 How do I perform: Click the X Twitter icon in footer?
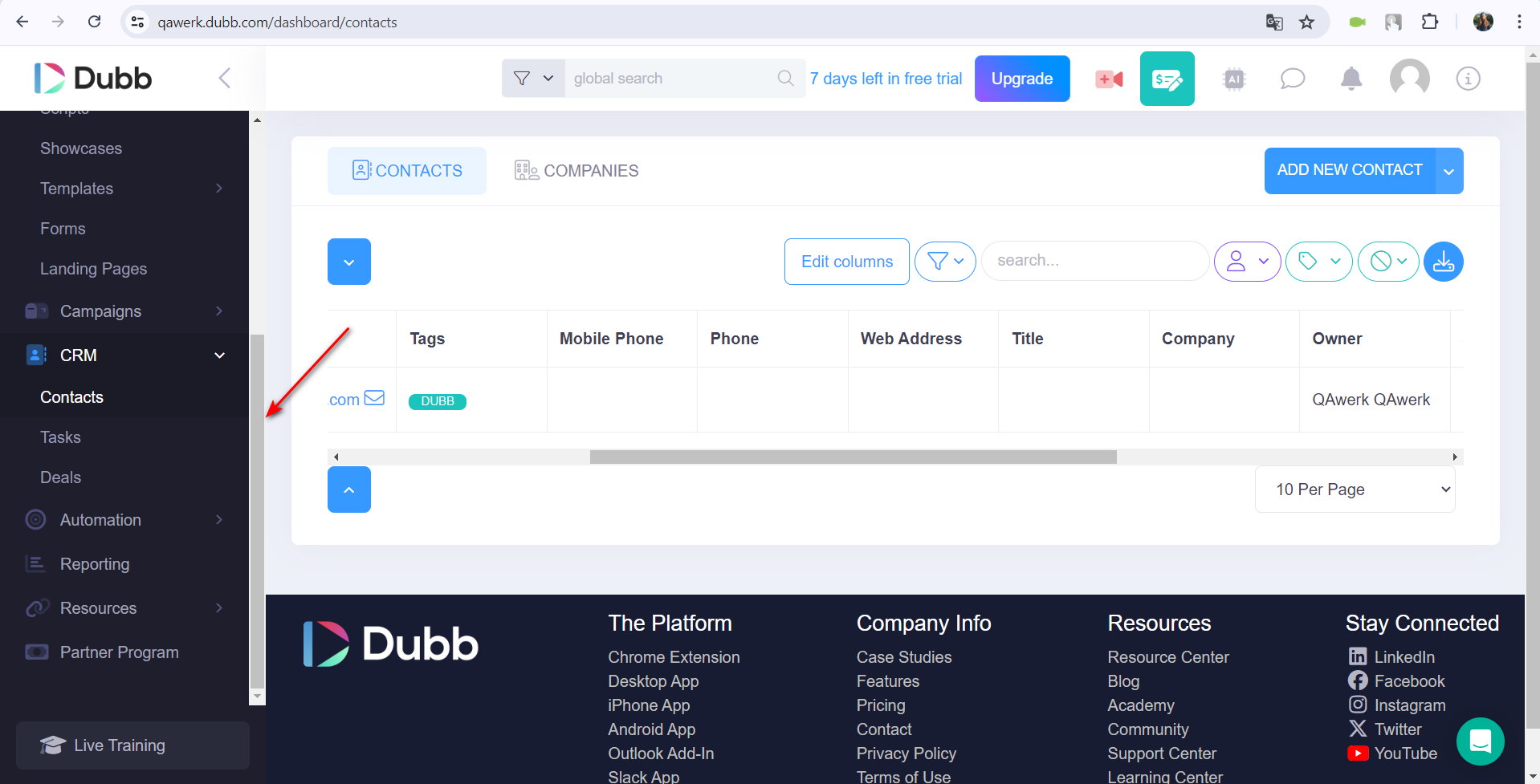(1357, 729)
